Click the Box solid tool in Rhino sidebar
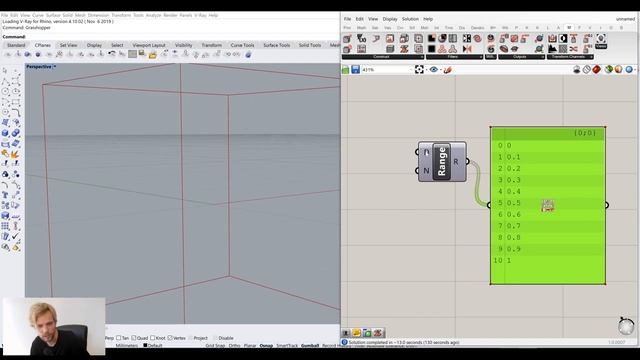Viewport: 640px width, 360px height. [5, 133]
